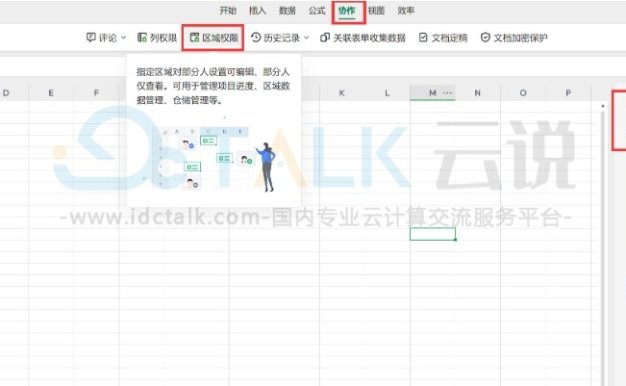Open 列权限 column permissions tool
626x386 pixels.
(157, 38)
